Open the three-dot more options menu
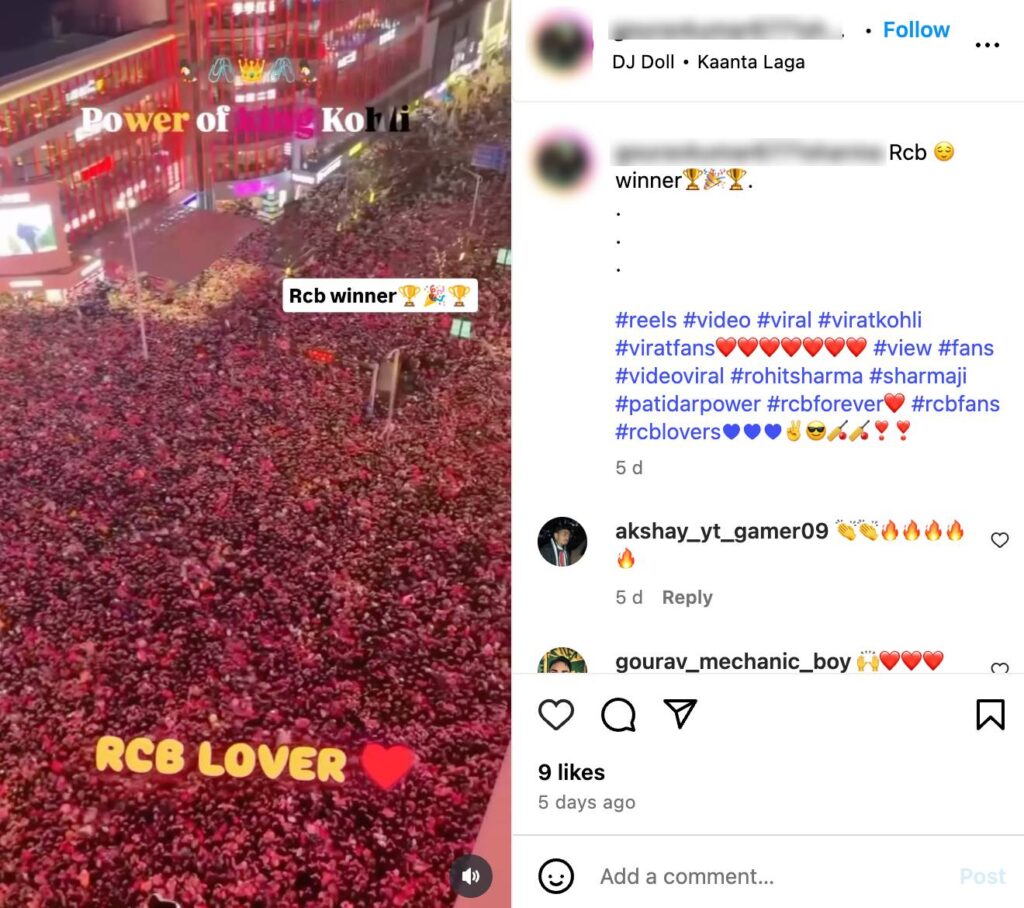The height and width of the screenshot is (908, 1024). pos(987,45)
